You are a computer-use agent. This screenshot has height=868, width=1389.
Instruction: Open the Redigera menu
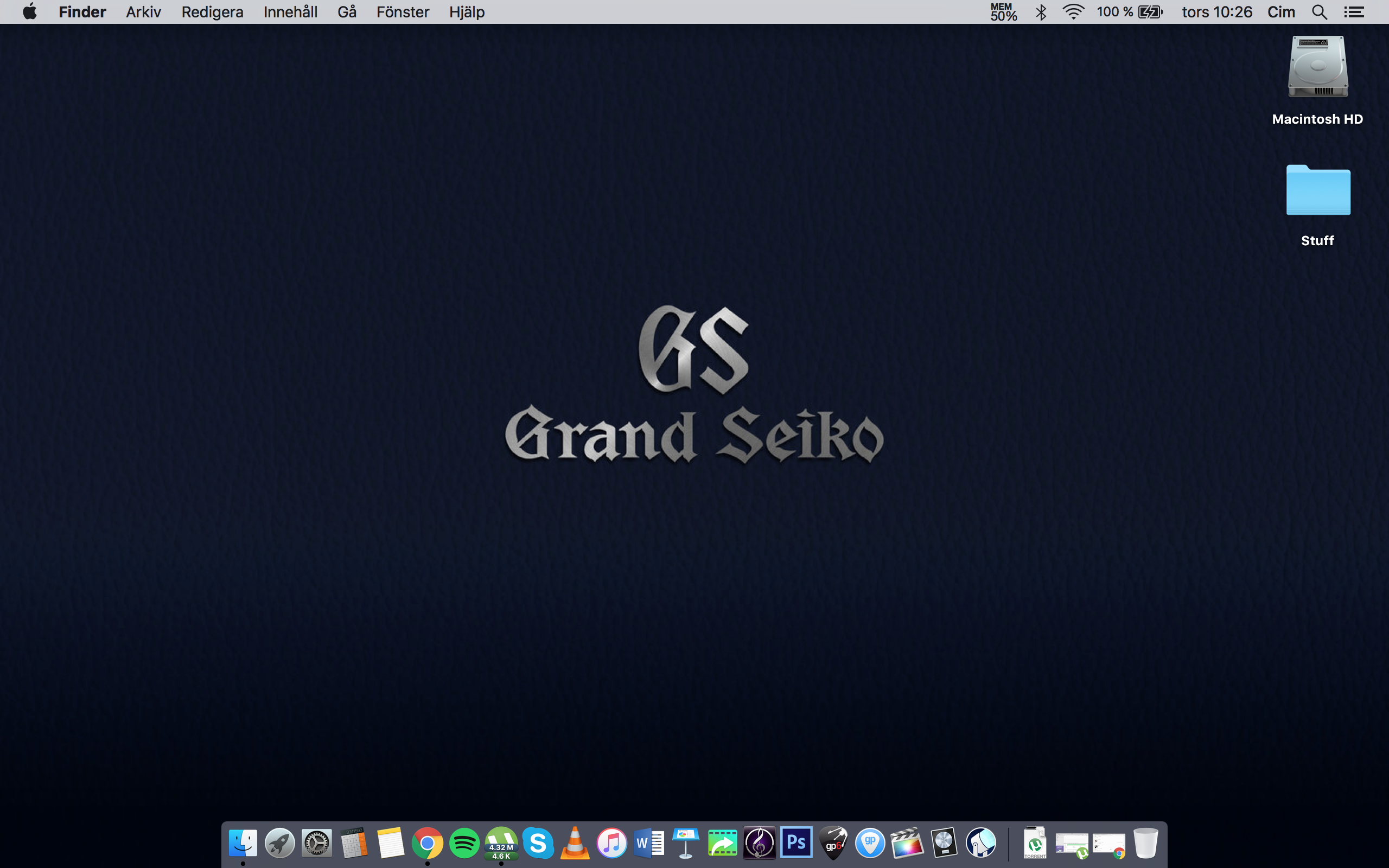[212, 11]
